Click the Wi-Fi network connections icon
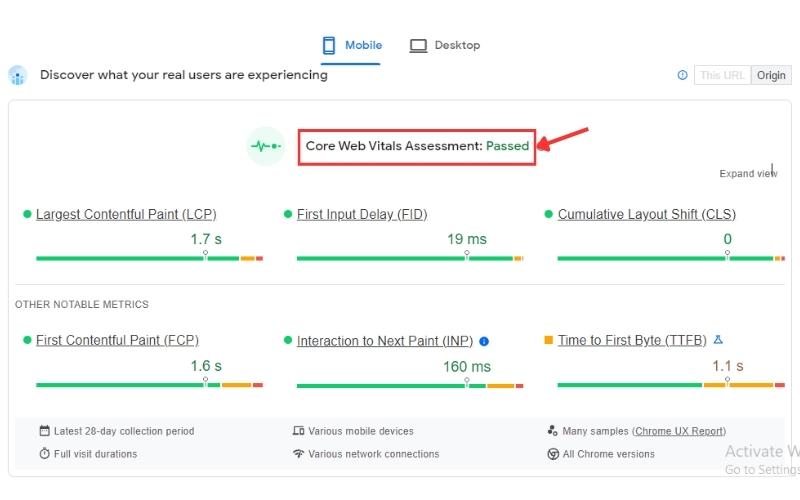 click(x=298, y=454)
